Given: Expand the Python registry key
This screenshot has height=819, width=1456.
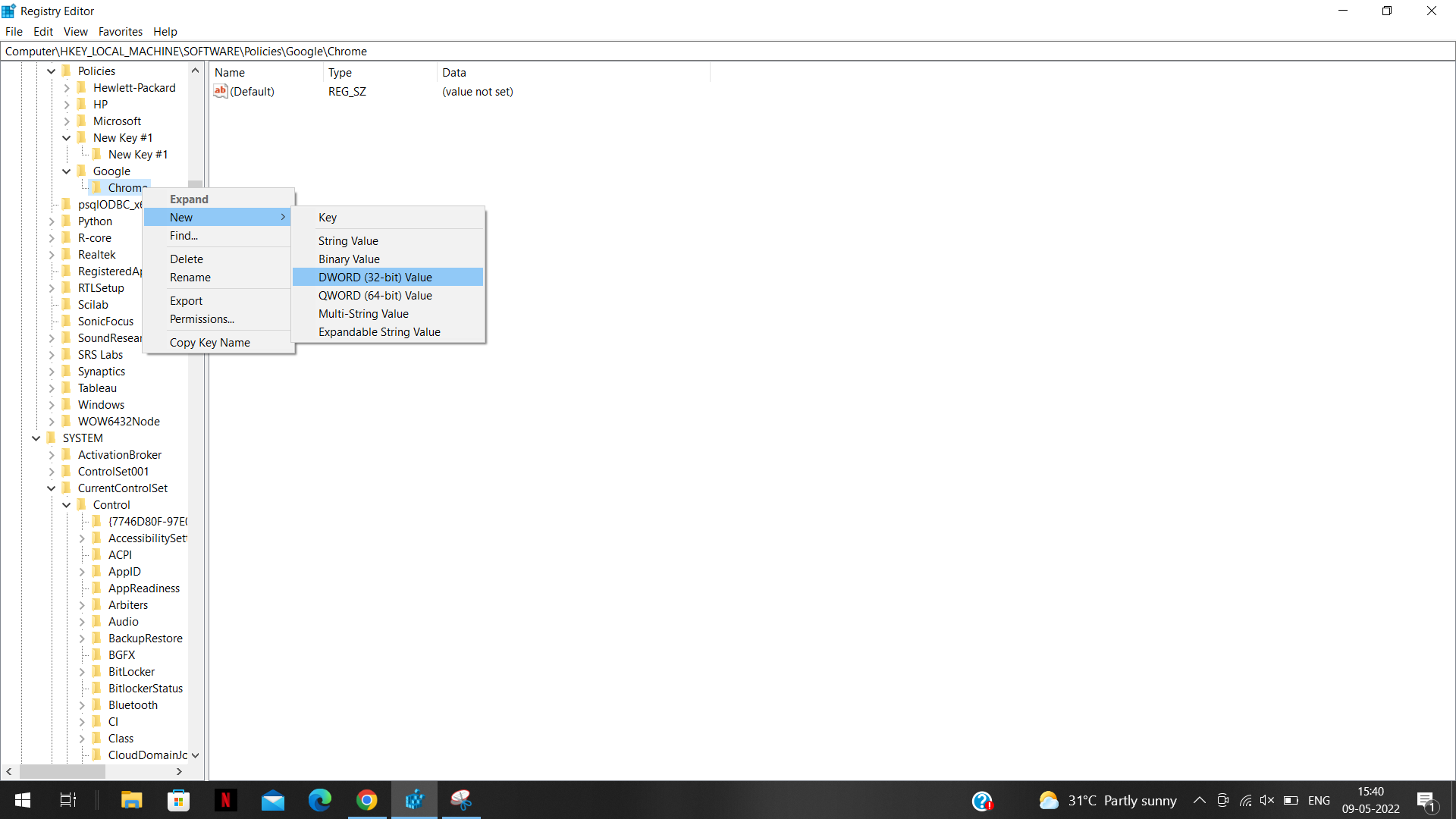Looking at the screenshot, I should (x=52, y=221).
